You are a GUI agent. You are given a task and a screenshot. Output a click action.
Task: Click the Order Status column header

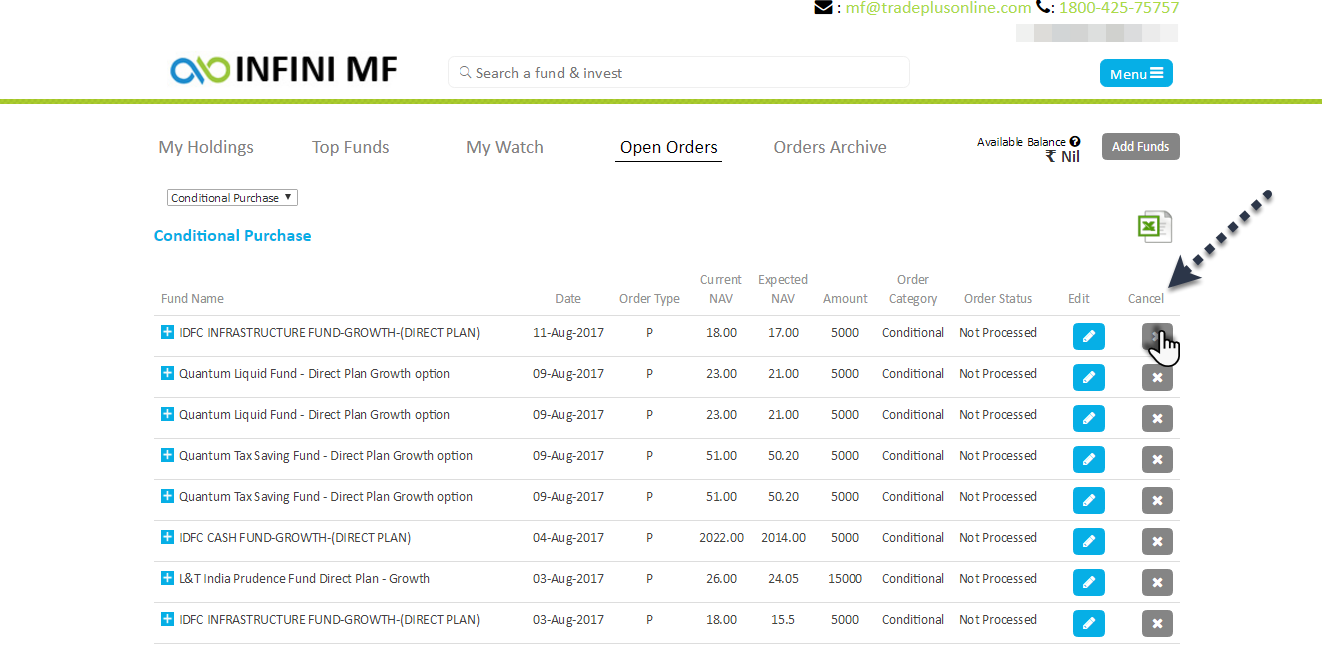(x=998, y=299)
